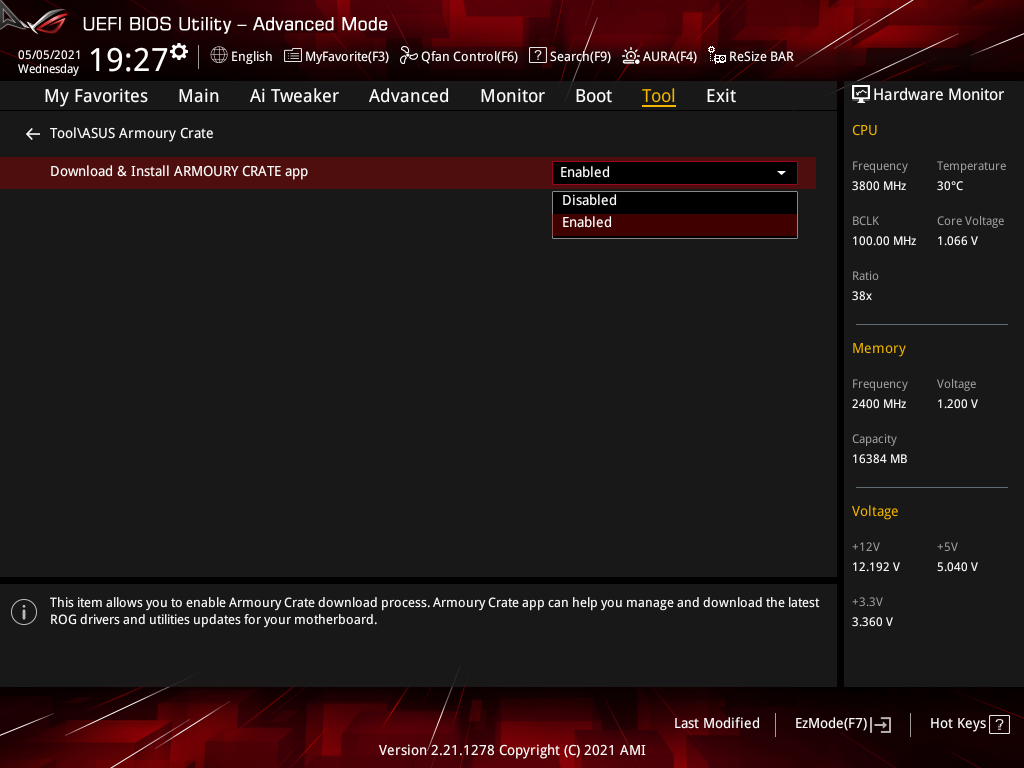Click English language button
1024x768 pixels.
pos(242,56)
